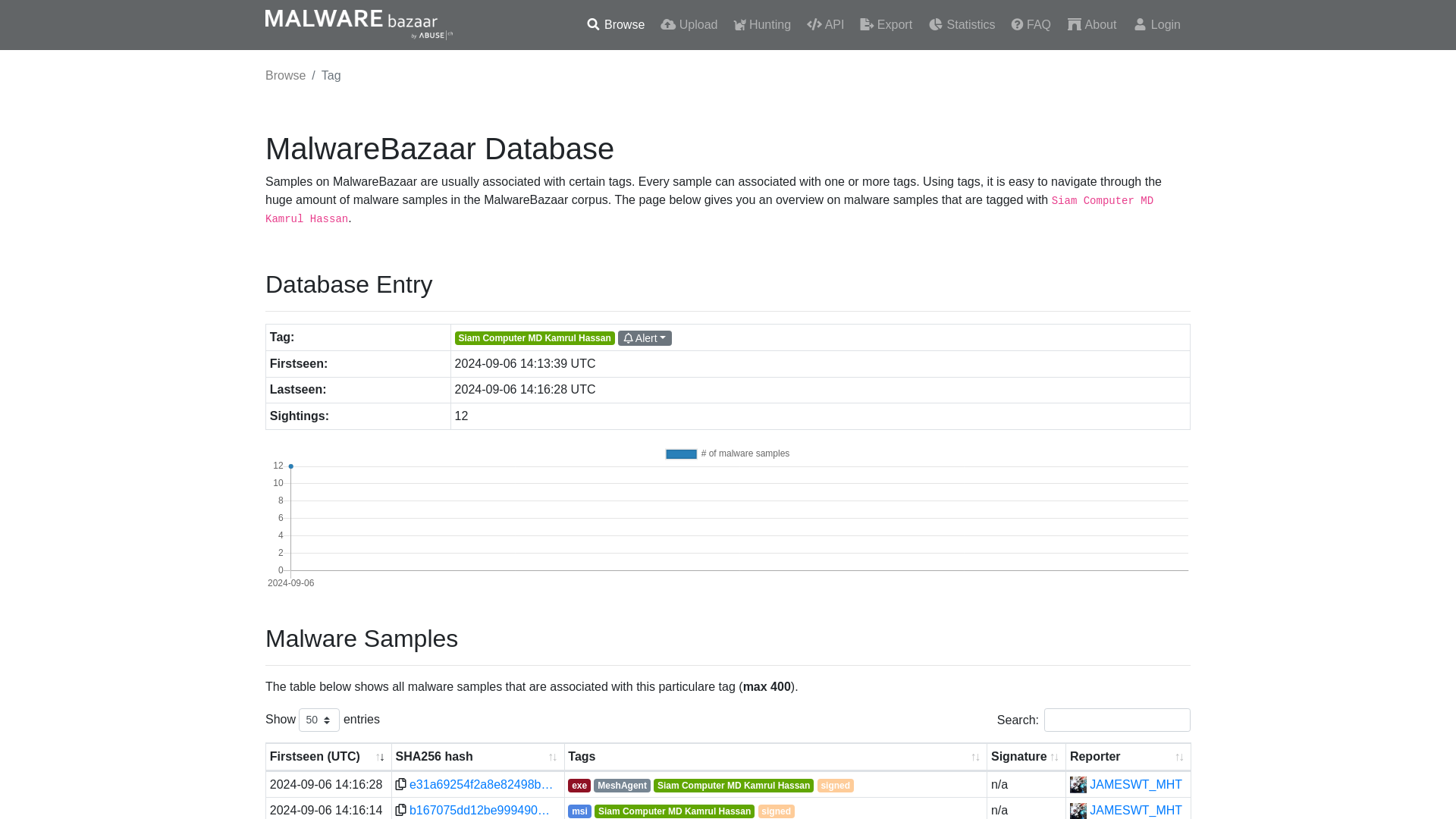This screenshot has width=1456, height=819.
Task: Click the chart data point at 12
Action: coord(290,466)
